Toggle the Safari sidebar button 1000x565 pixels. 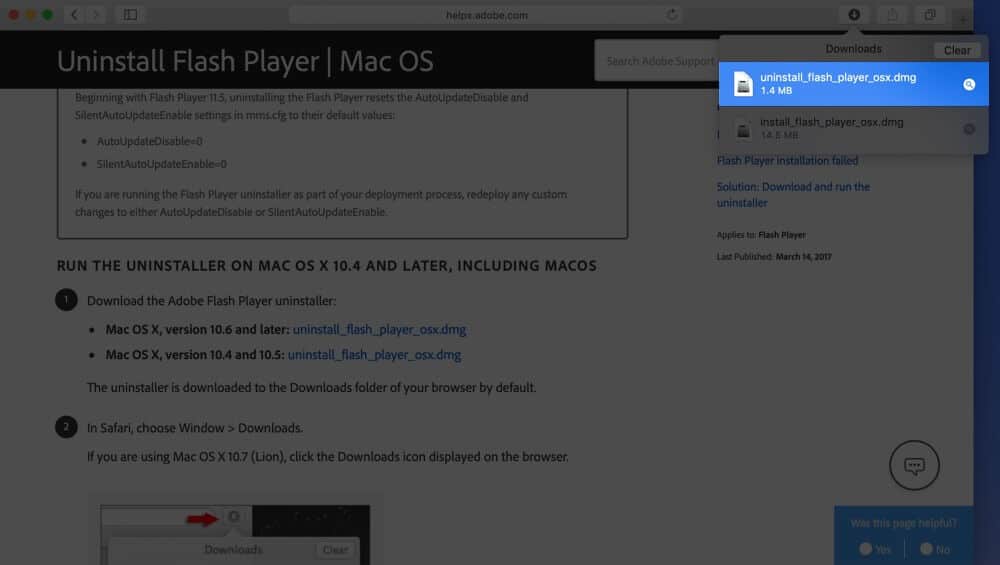click(x=130, y=15)
